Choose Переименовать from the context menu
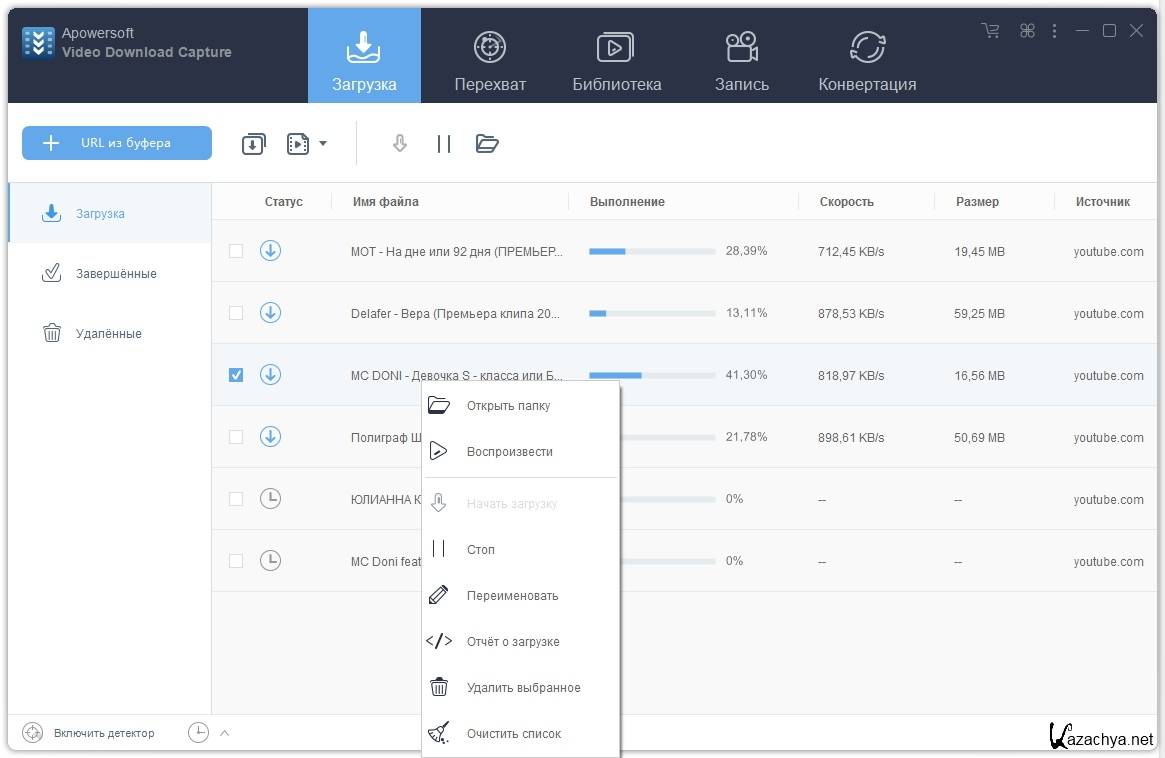 pos(512,596)
